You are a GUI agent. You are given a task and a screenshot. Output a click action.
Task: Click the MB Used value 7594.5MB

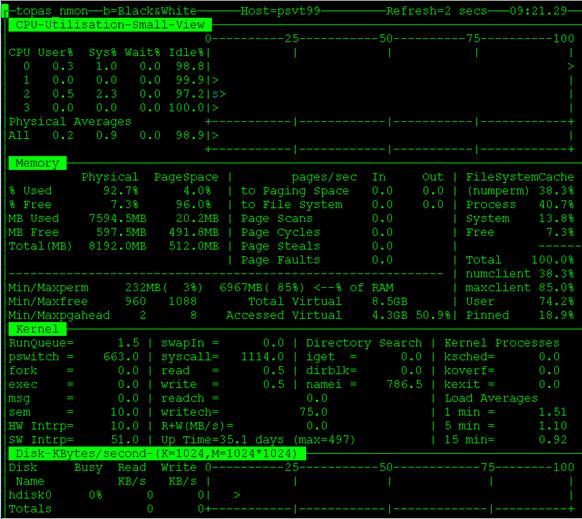click(117, 218)
